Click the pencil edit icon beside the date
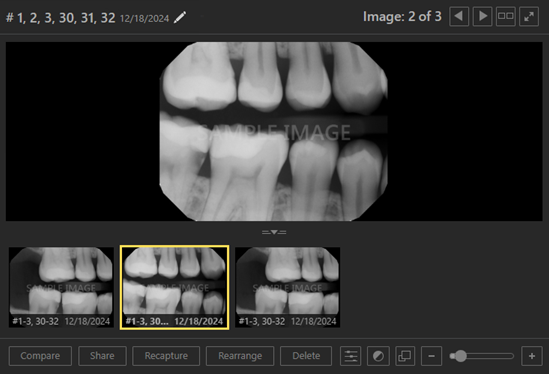 (180, 17)
